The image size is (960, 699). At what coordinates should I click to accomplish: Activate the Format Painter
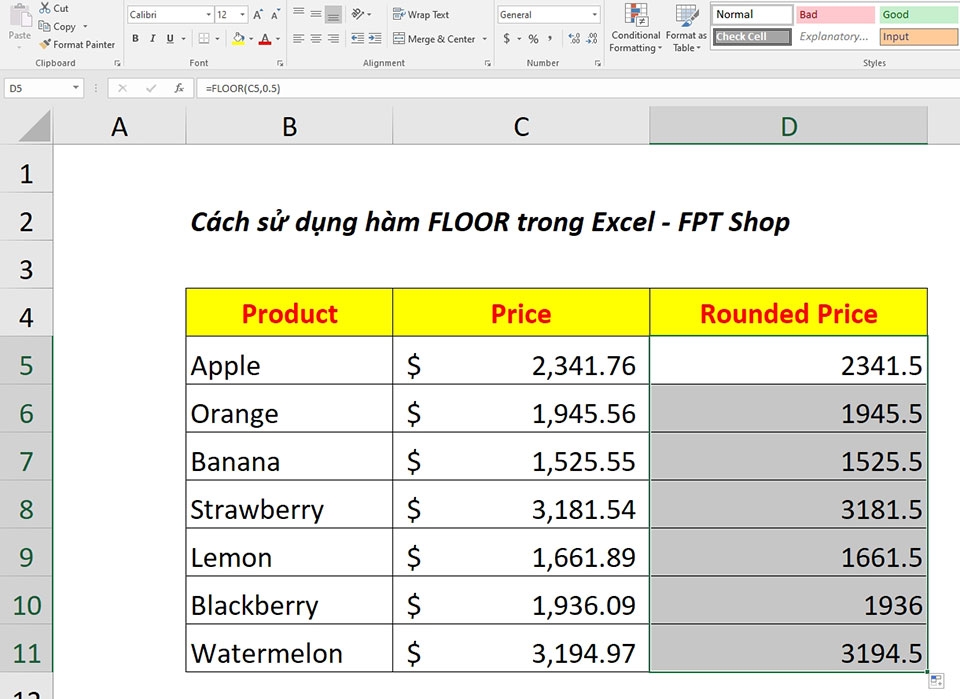click(x=44, y=42)
